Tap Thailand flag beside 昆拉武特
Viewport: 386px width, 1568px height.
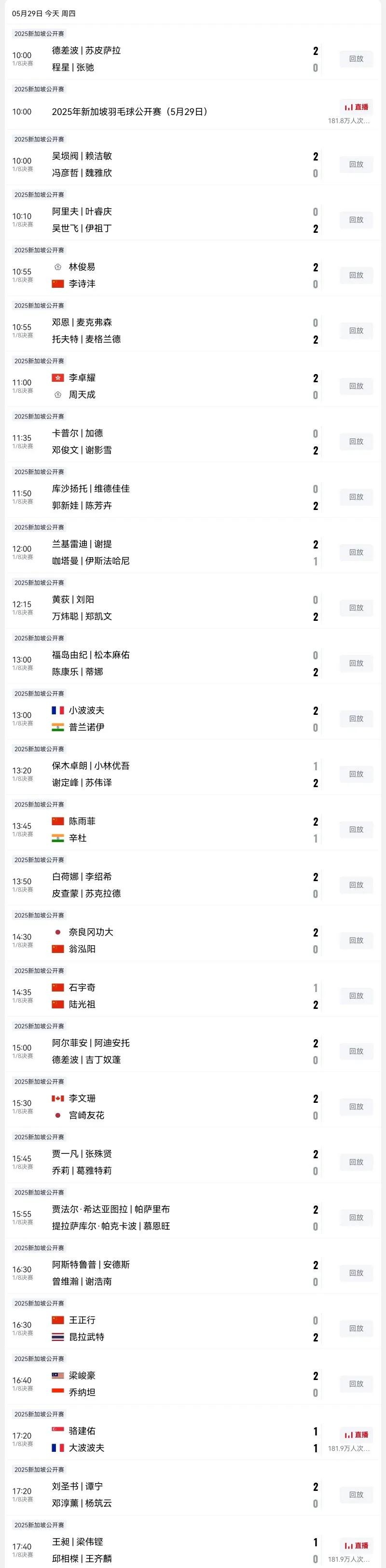58,1337
